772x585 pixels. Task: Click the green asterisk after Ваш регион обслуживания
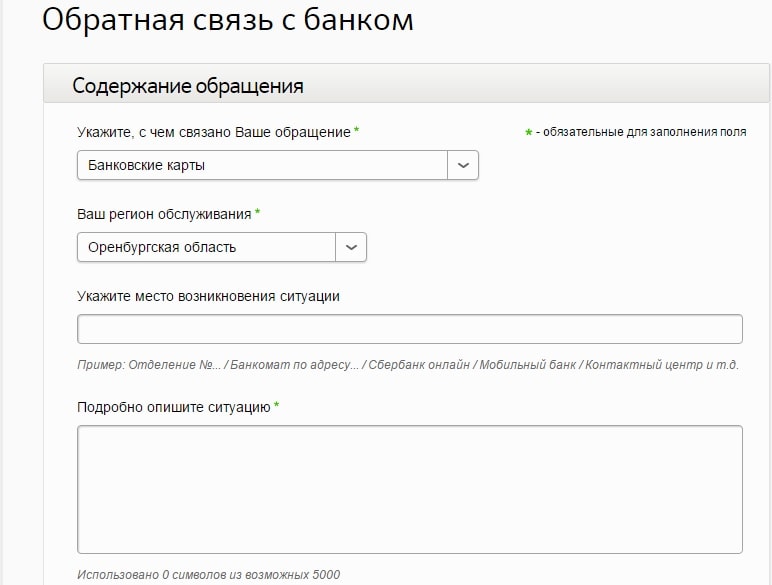(257, 212)
